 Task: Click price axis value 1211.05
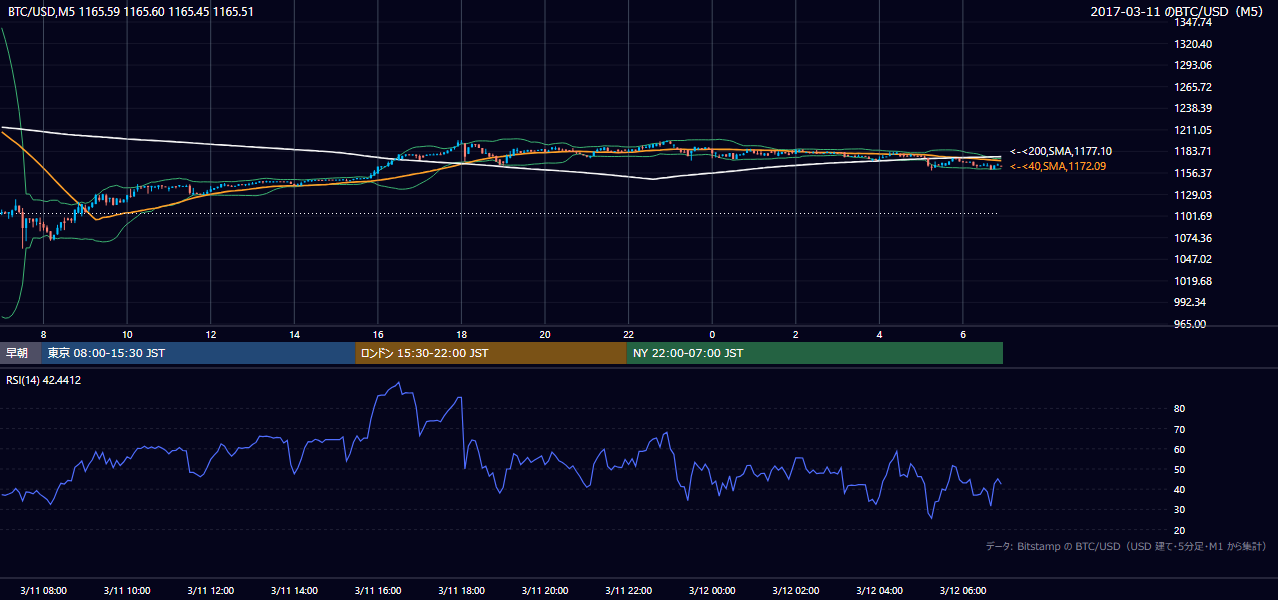click(x=1195, y=130)
